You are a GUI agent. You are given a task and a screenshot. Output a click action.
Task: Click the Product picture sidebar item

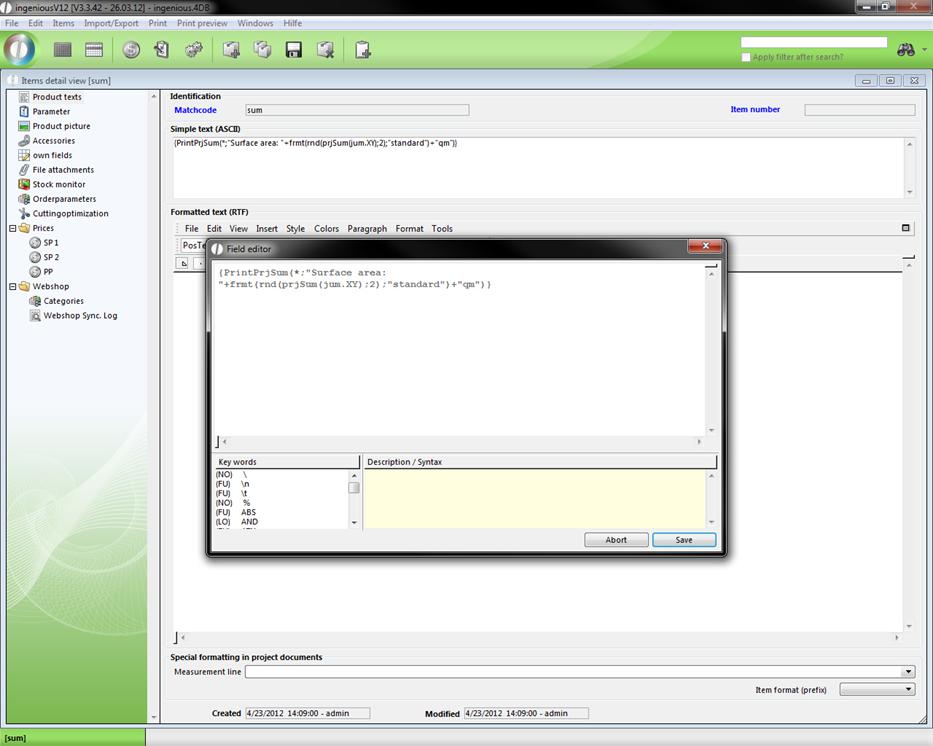pyautogui.click(x=60, y=126)
